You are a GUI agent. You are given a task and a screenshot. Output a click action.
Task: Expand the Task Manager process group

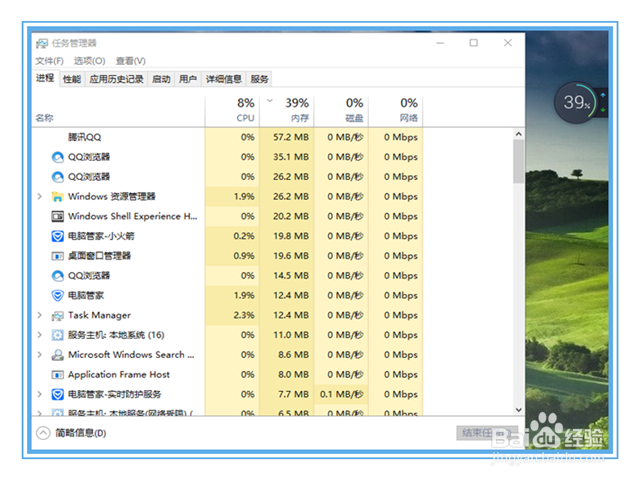click(40, 315)
